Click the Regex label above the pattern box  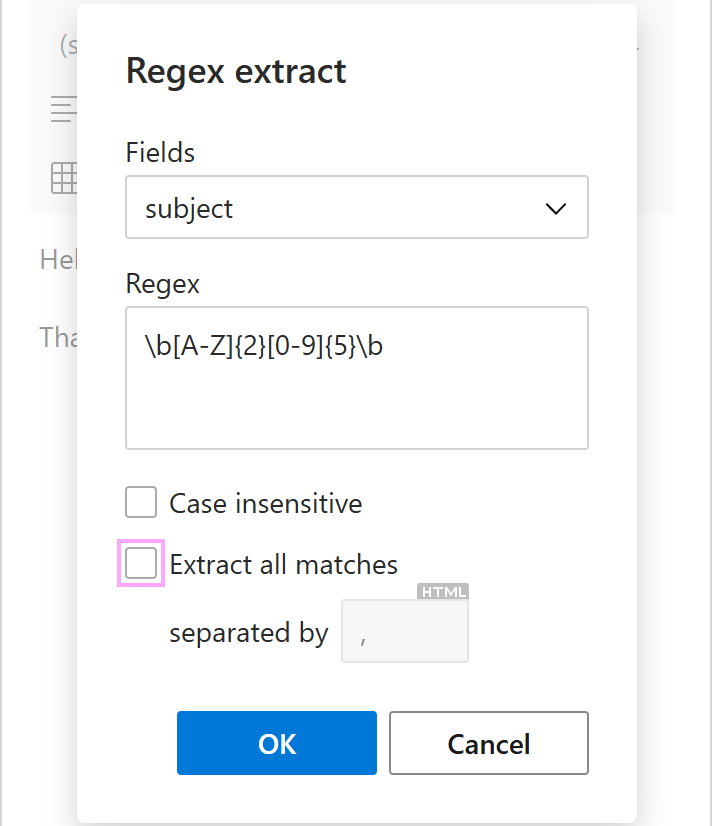click(x=162, y=284)
